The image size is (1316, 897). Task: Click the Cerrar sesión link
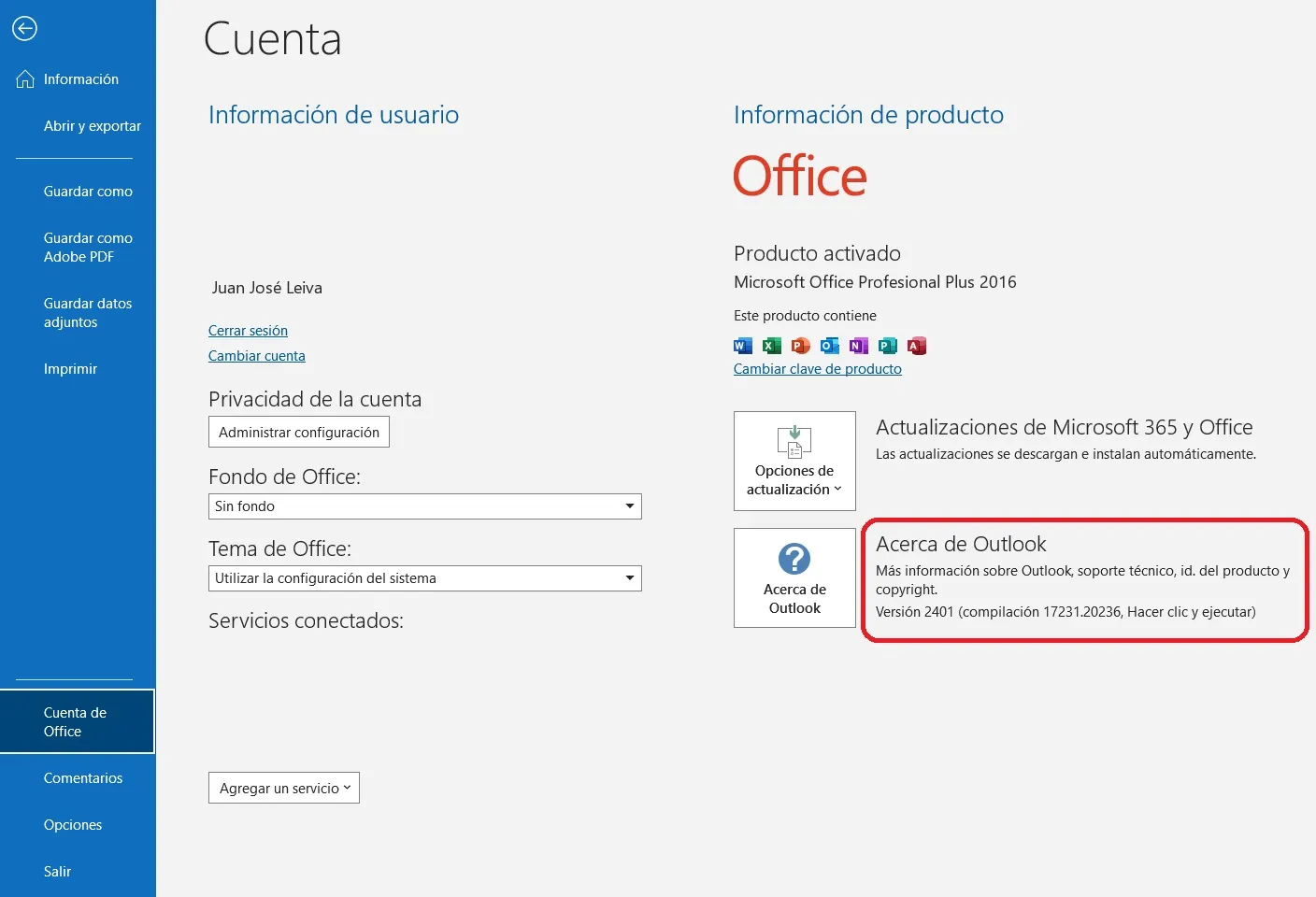tap(248, 331)
